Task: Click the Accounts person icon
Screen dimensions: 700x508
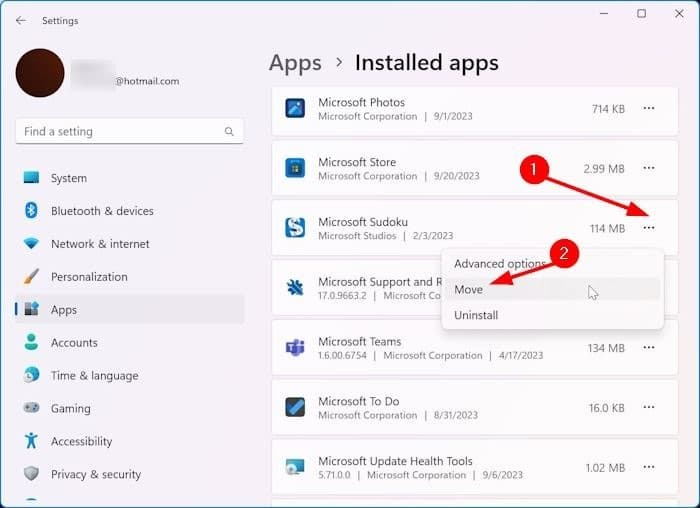Action: (x=31, y=342)
